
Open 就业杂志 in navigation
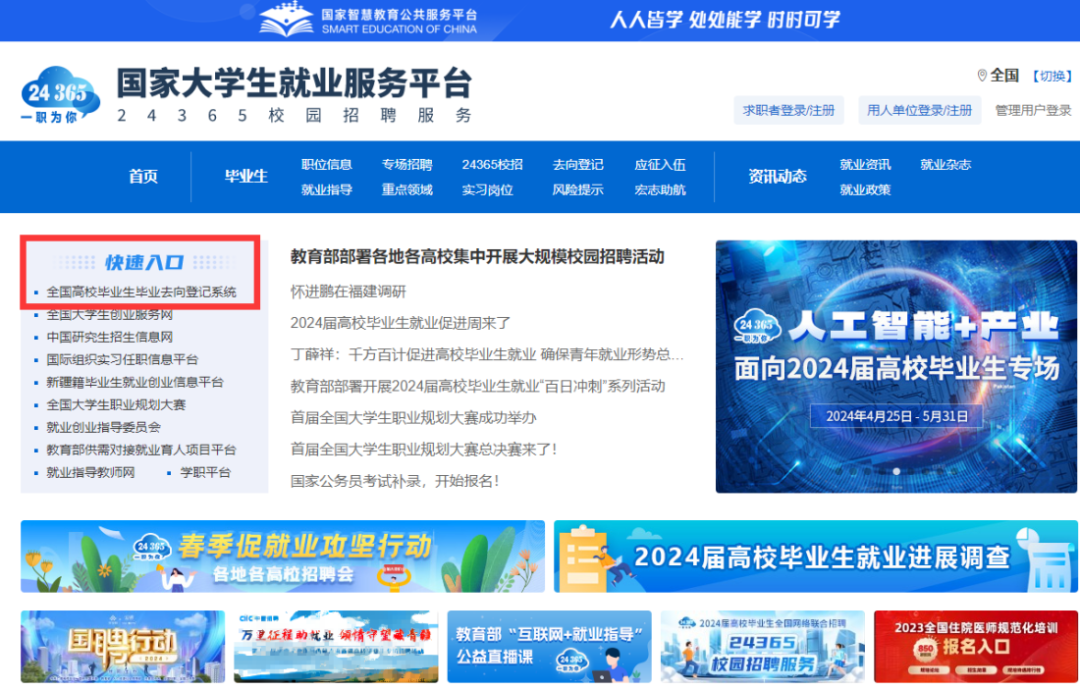coord(946,165)
